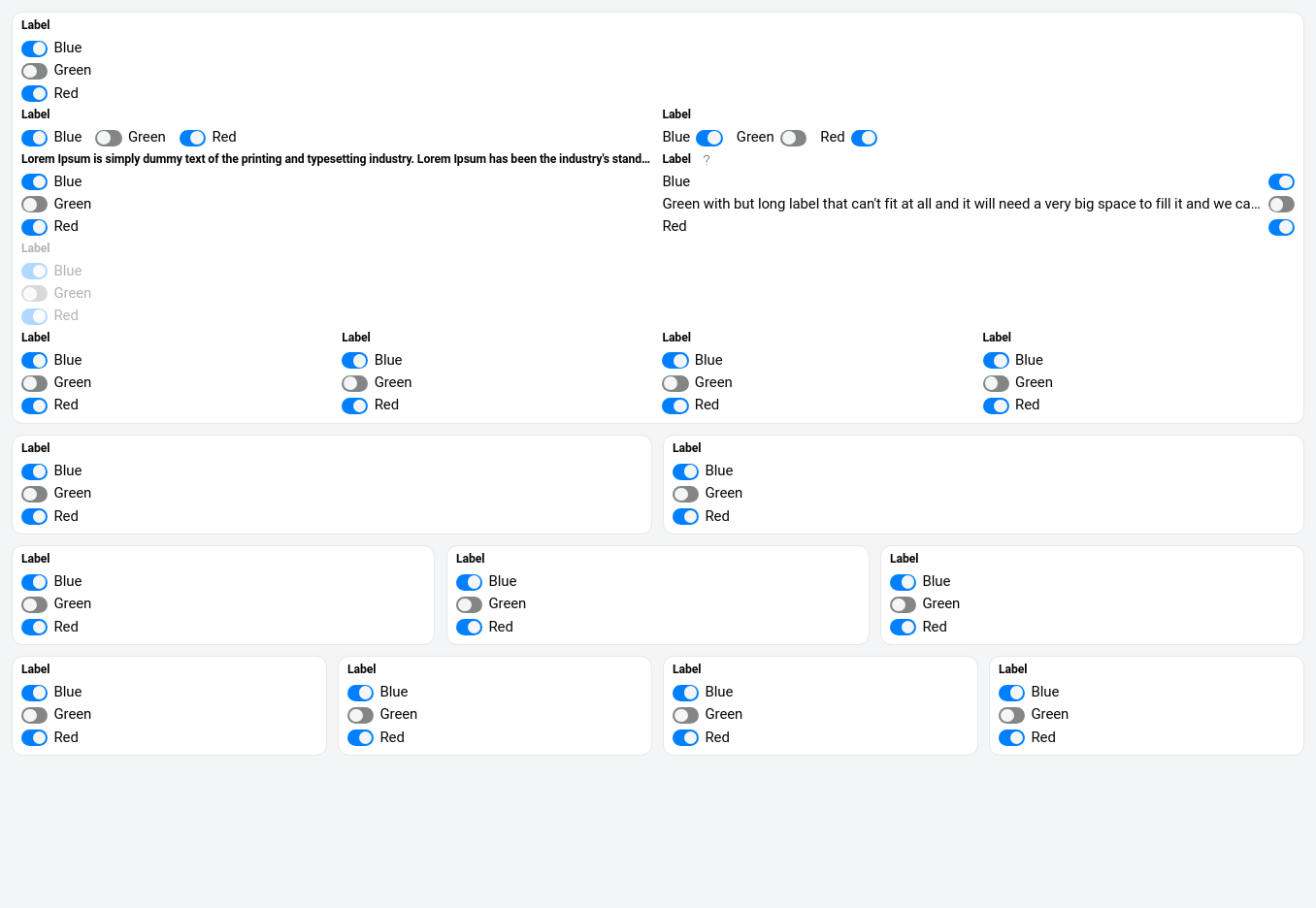Turn off Blue toggle in the middle card of the three-card row
Image resolution: width=1316 pixels, height=908 pixels.
pyautogui.click(x=470, y=582)
